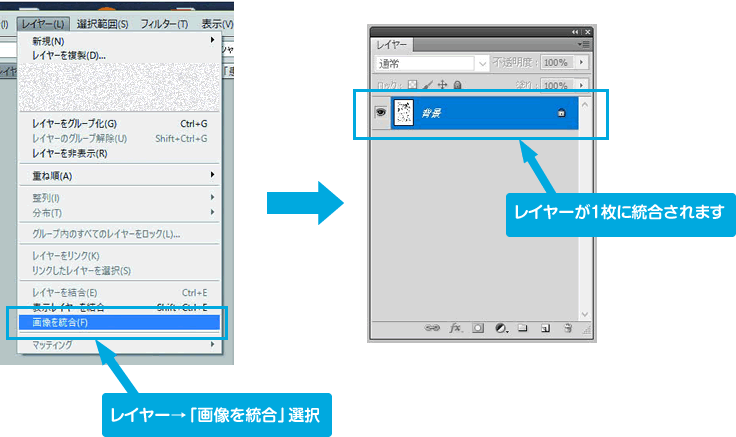Hide the 背景 layer with eye icon

[381, 114]
